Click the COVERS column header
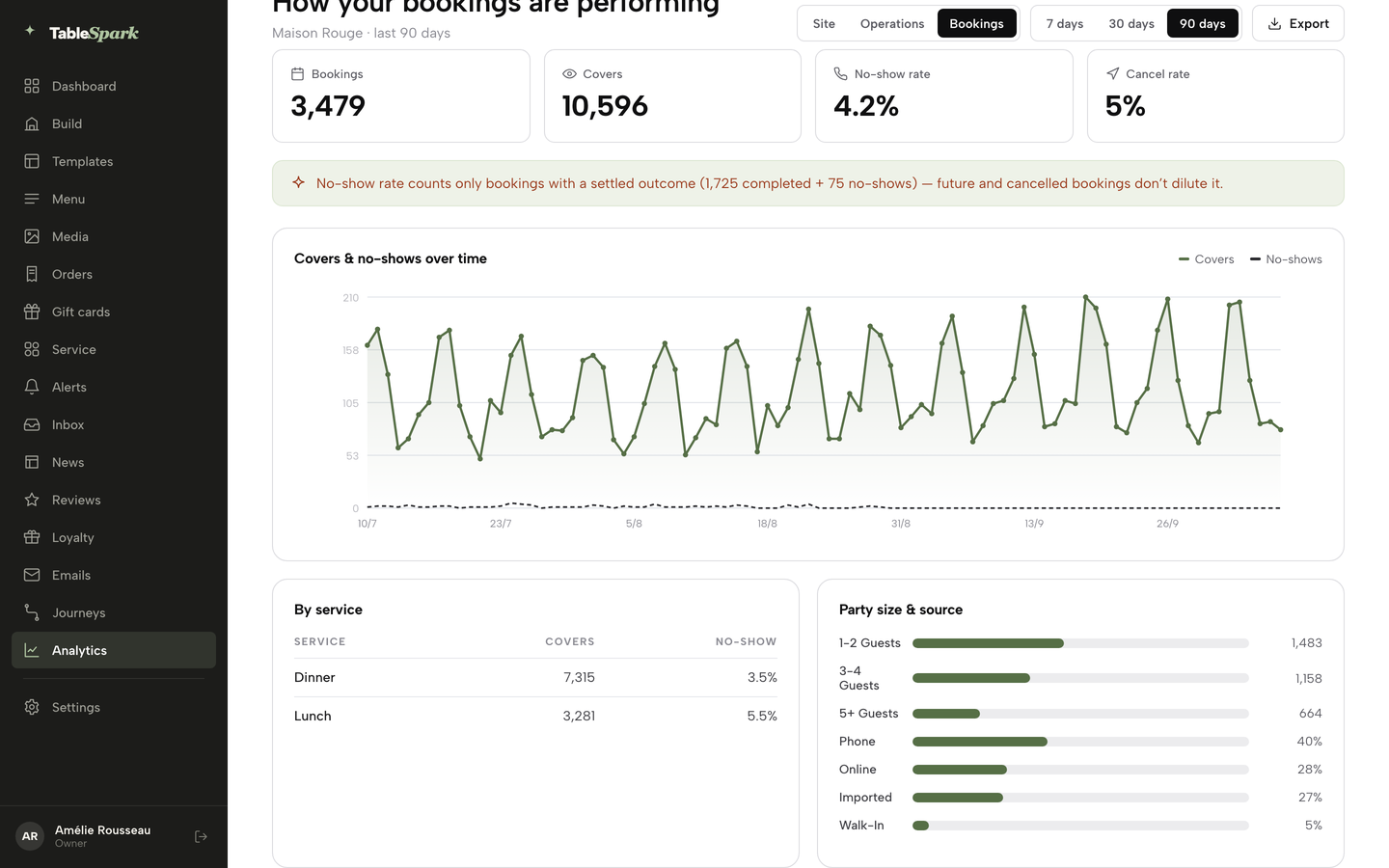 [570, 641]
